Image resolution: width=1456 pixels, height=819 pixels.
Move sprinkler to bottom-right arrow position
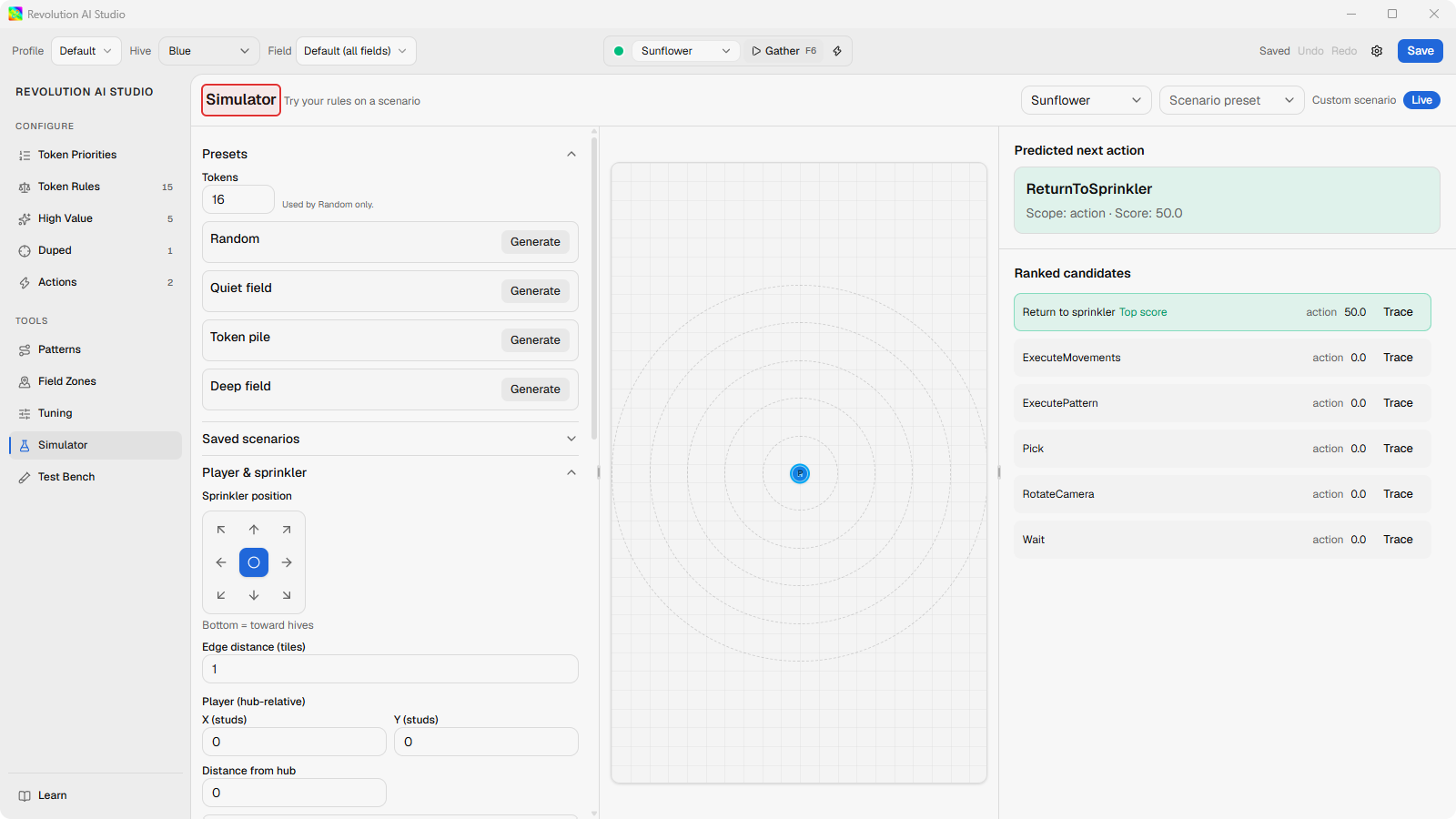287,595
